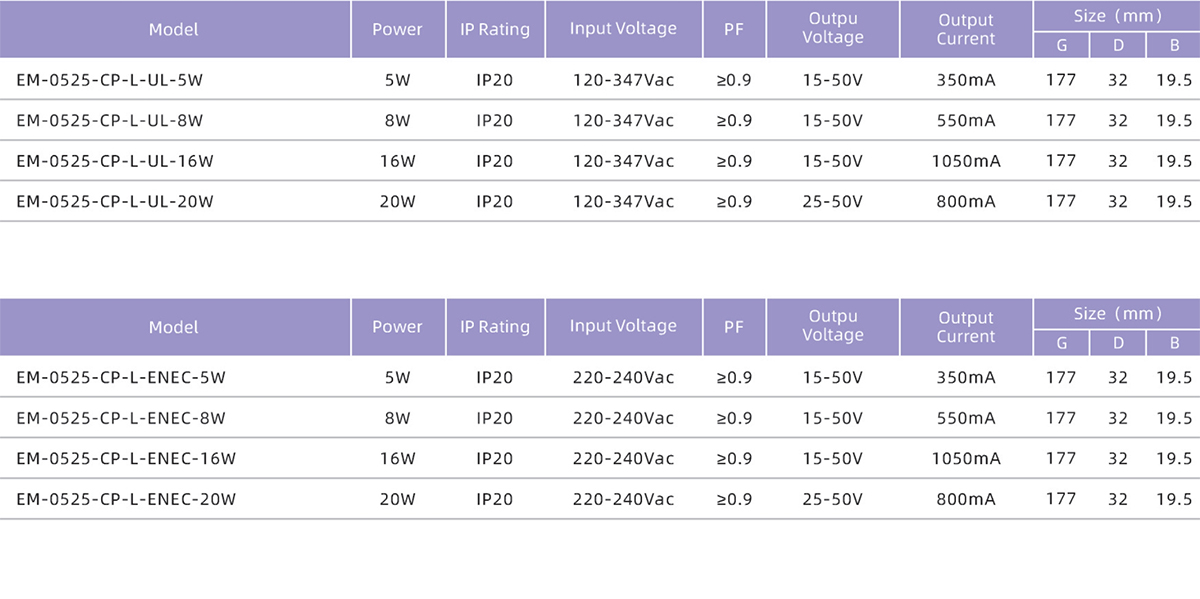
Task: Select model EM-0525-CP-L-ENEC-8W
Action: (121, 418)
